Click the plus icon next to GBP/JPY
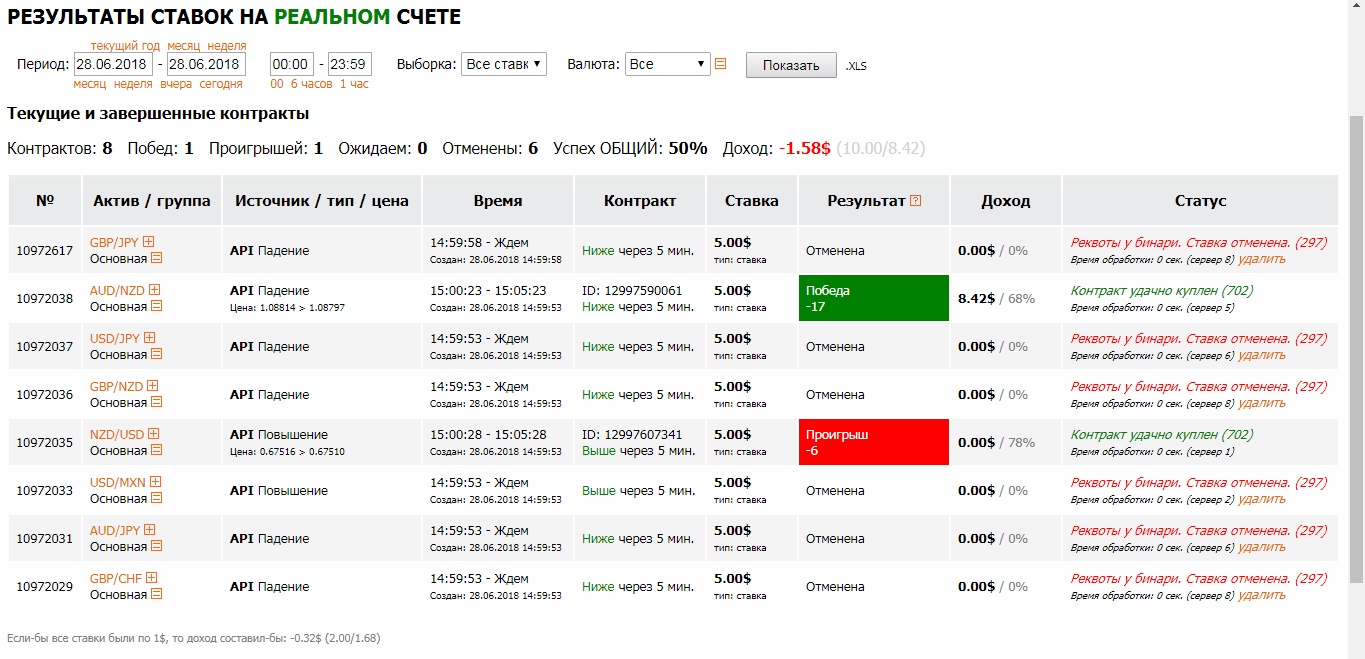This screenshot has width=1365, height=659. coord(149,242)
